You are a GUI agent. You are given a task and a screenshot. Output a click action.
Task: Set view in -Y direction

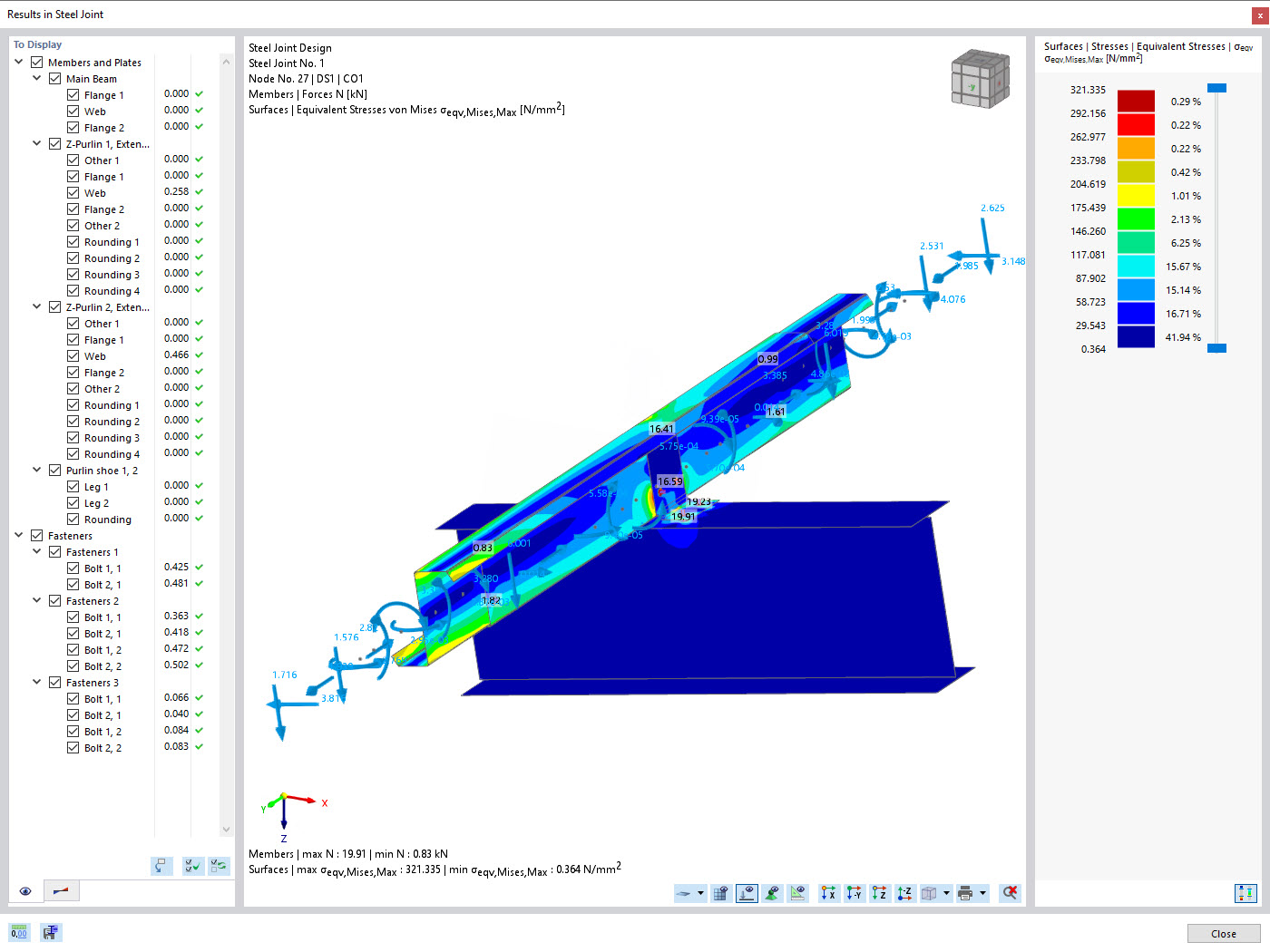point(854,893)
